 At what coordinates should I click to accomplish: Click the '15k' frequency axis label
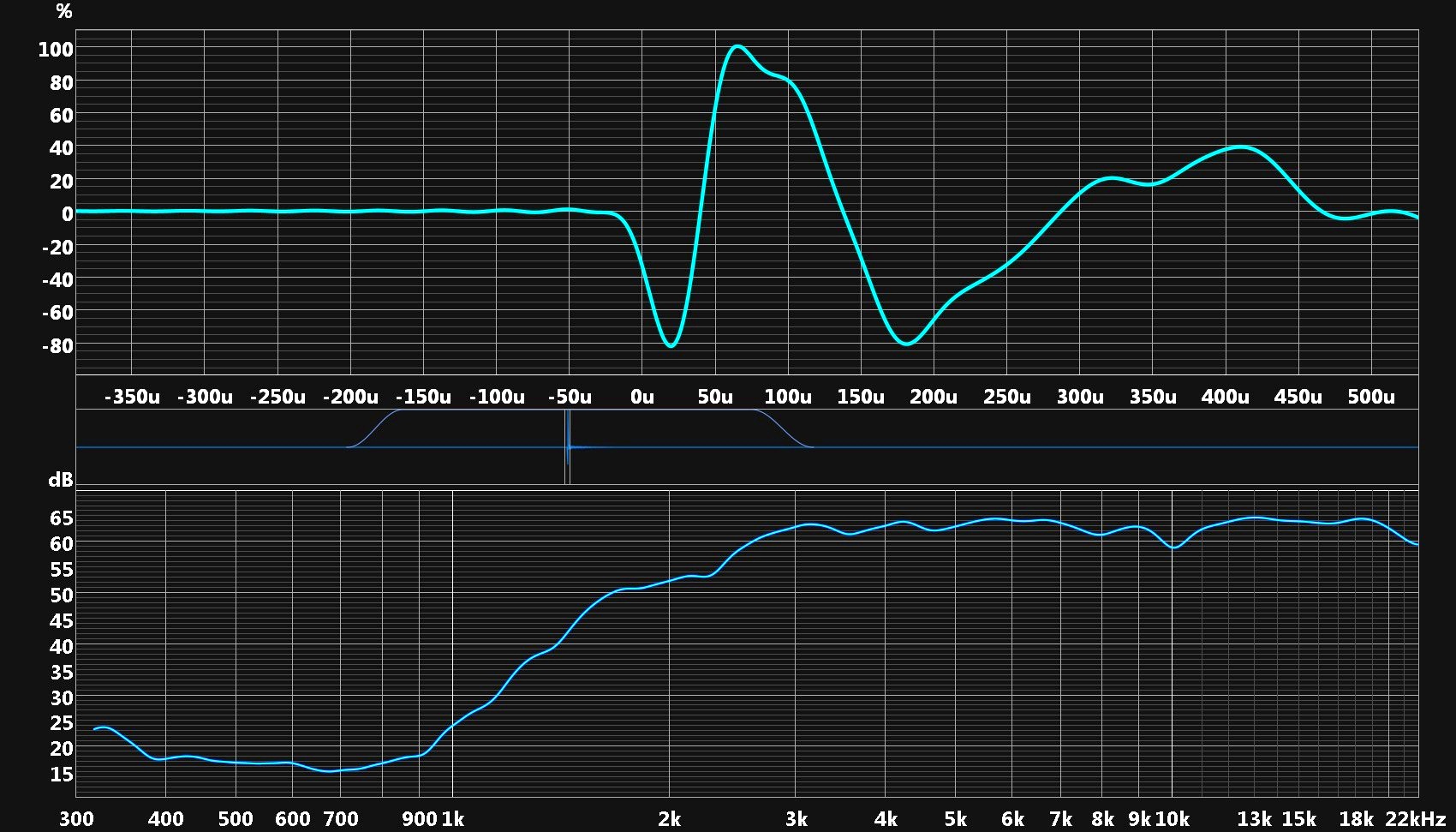1299,819
